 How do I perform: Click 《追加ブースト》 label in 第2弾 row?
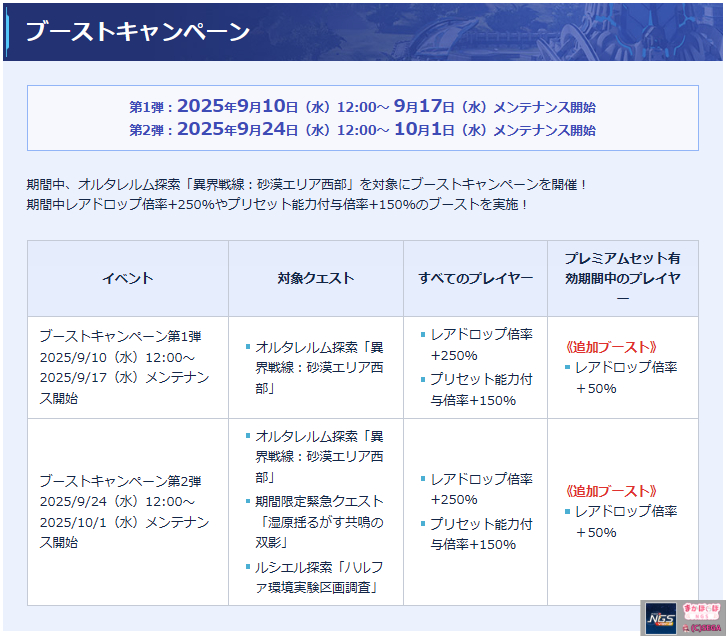(x=611, y=491)
